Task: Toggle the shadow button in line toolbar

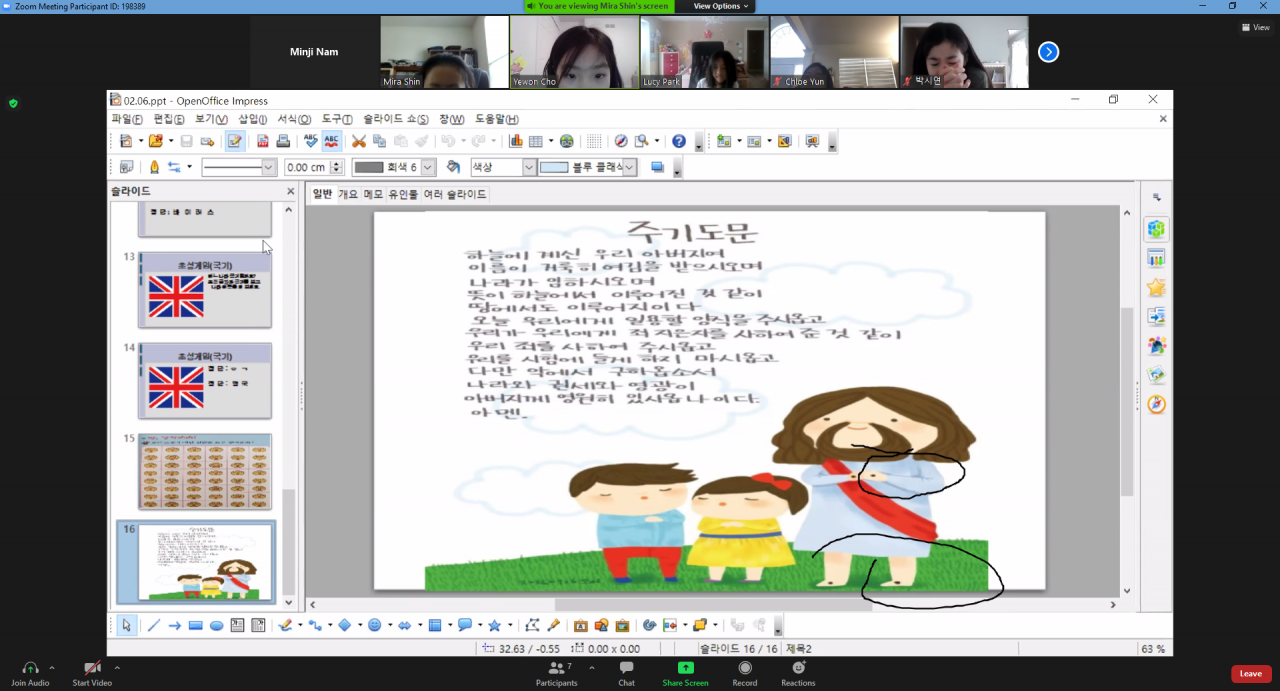Action: tap(657, 168)
